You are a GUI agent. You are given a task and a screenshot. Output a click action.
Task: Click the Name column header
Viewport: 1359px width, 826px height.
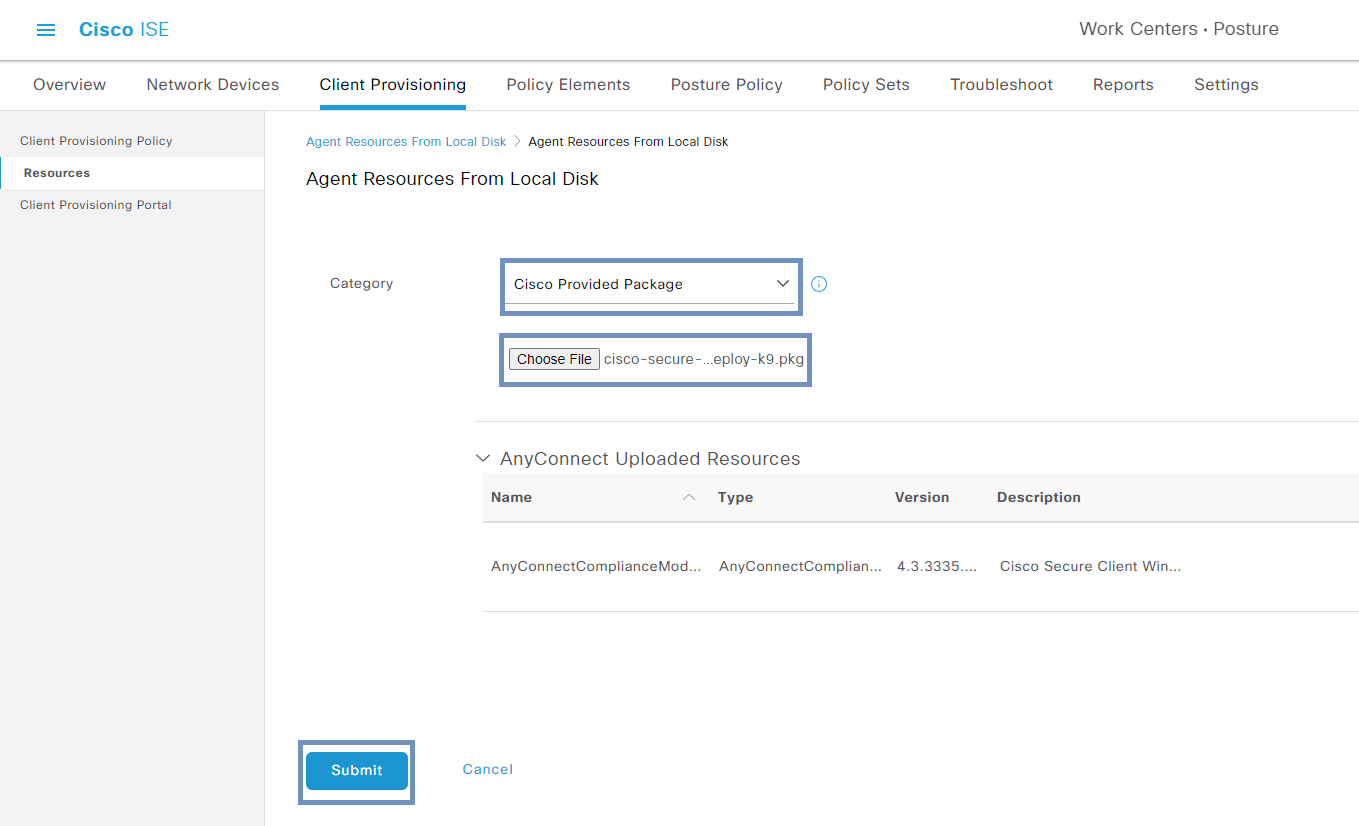(x=511, y=497)
